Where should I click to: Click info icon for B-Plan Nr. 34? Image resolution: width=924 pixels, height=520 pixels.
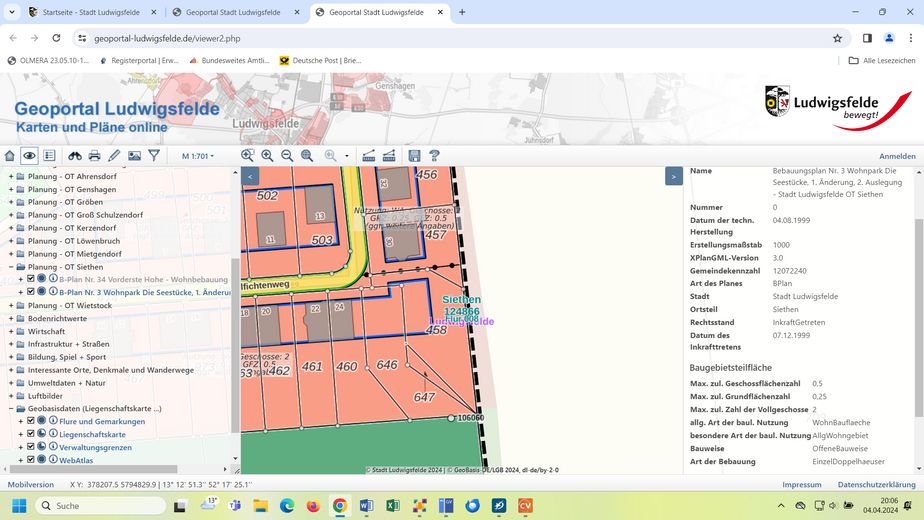[x=53, y=279]
